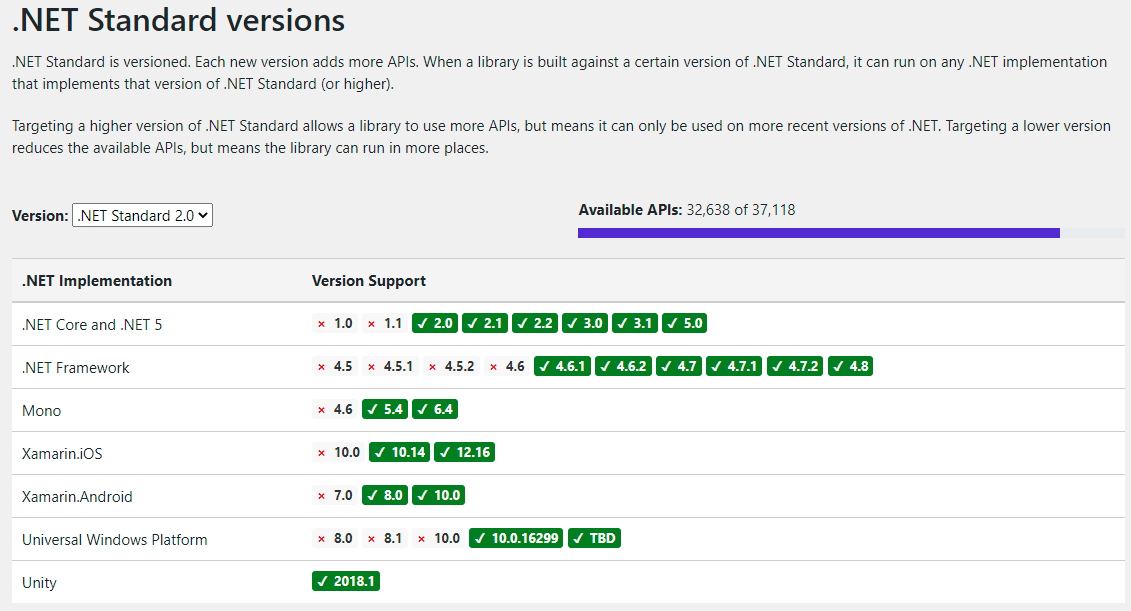Click the .NET Framework 4.6.1 supported badge

563,366
